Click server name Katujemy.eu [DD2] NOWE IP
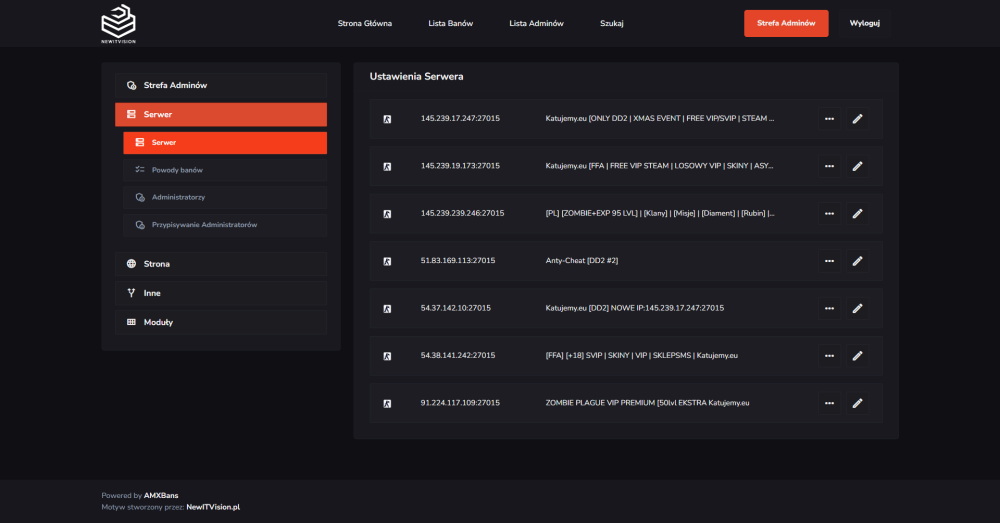Viewport: 1000px width, 523px height. point(635,308)
